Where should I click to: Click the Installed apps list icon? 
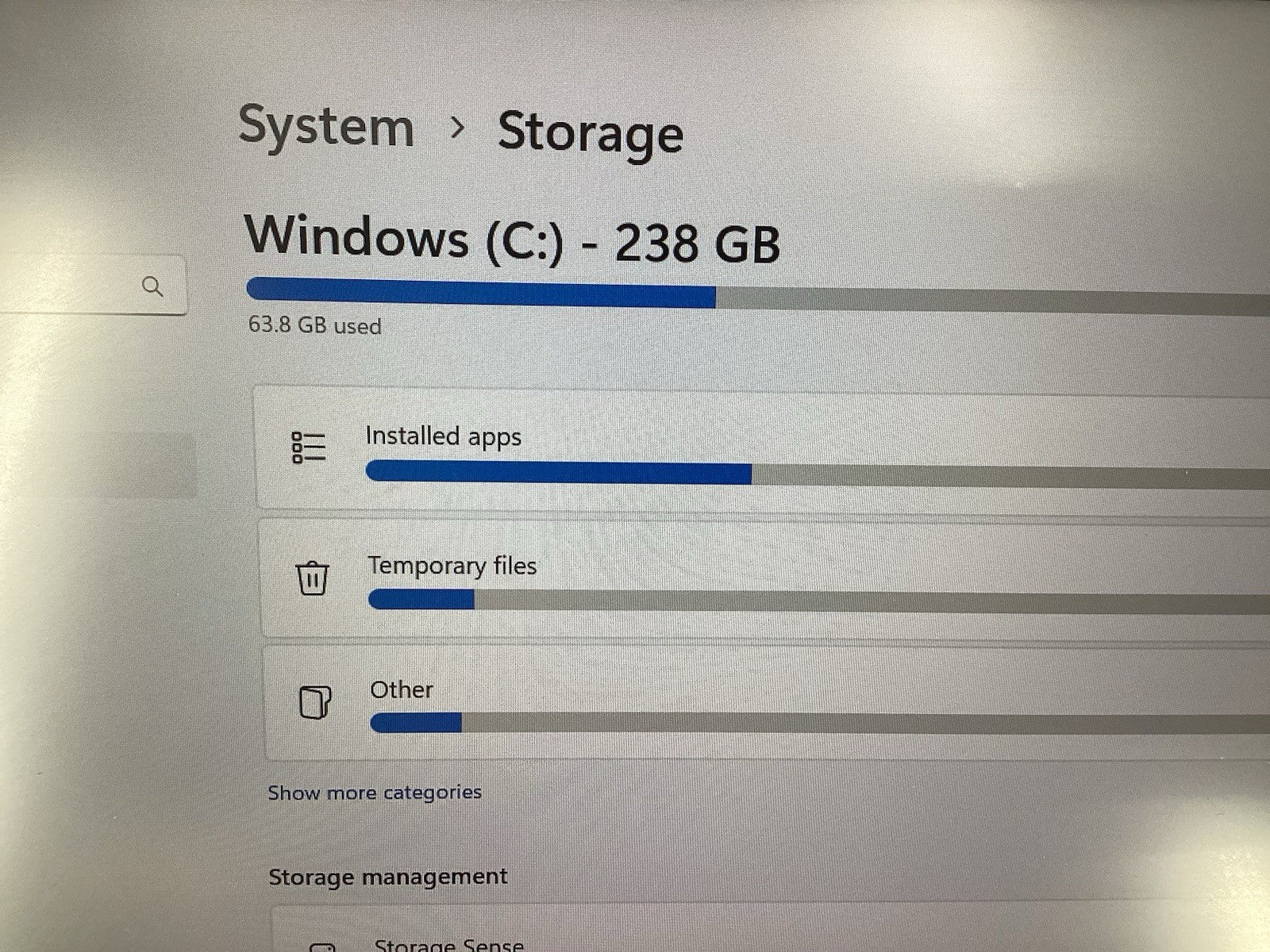click(x=309, y=447)
